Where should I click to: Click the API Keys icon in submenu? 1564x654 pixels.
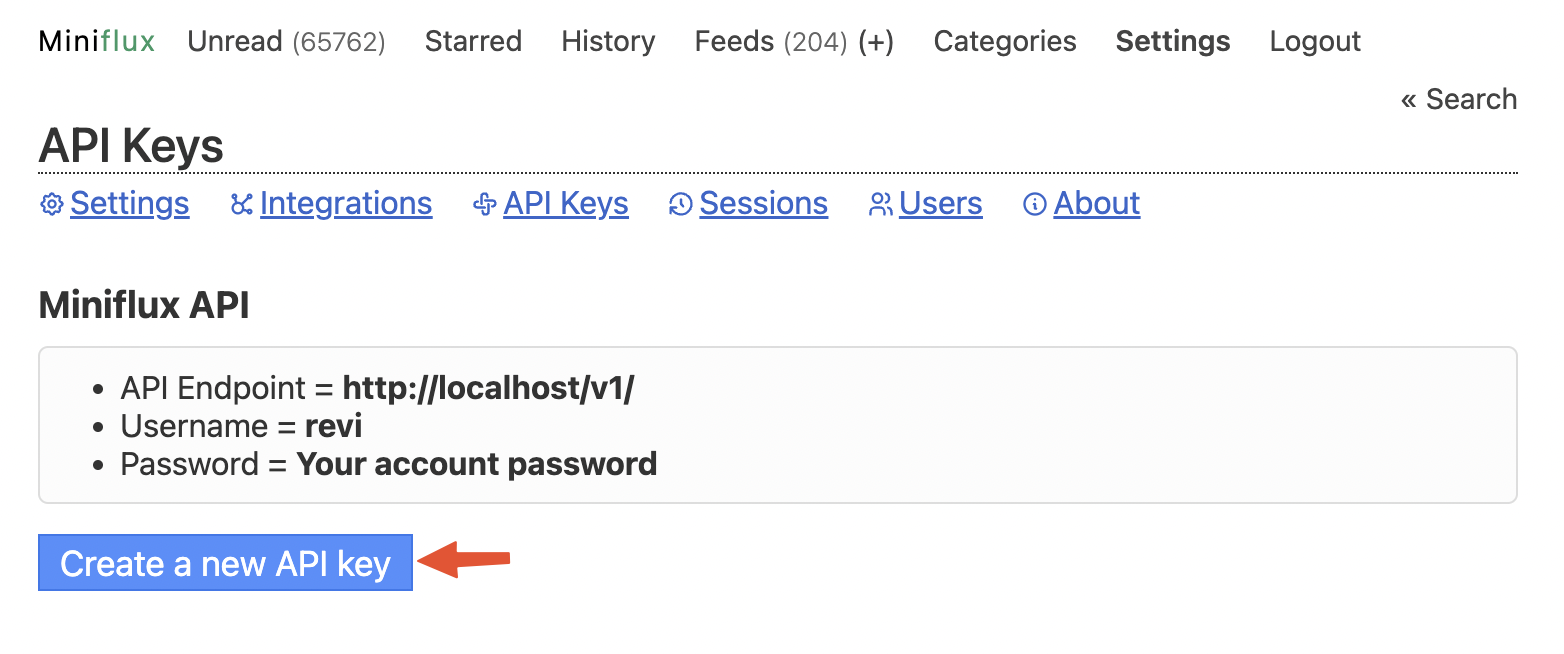tap(484, 204)
